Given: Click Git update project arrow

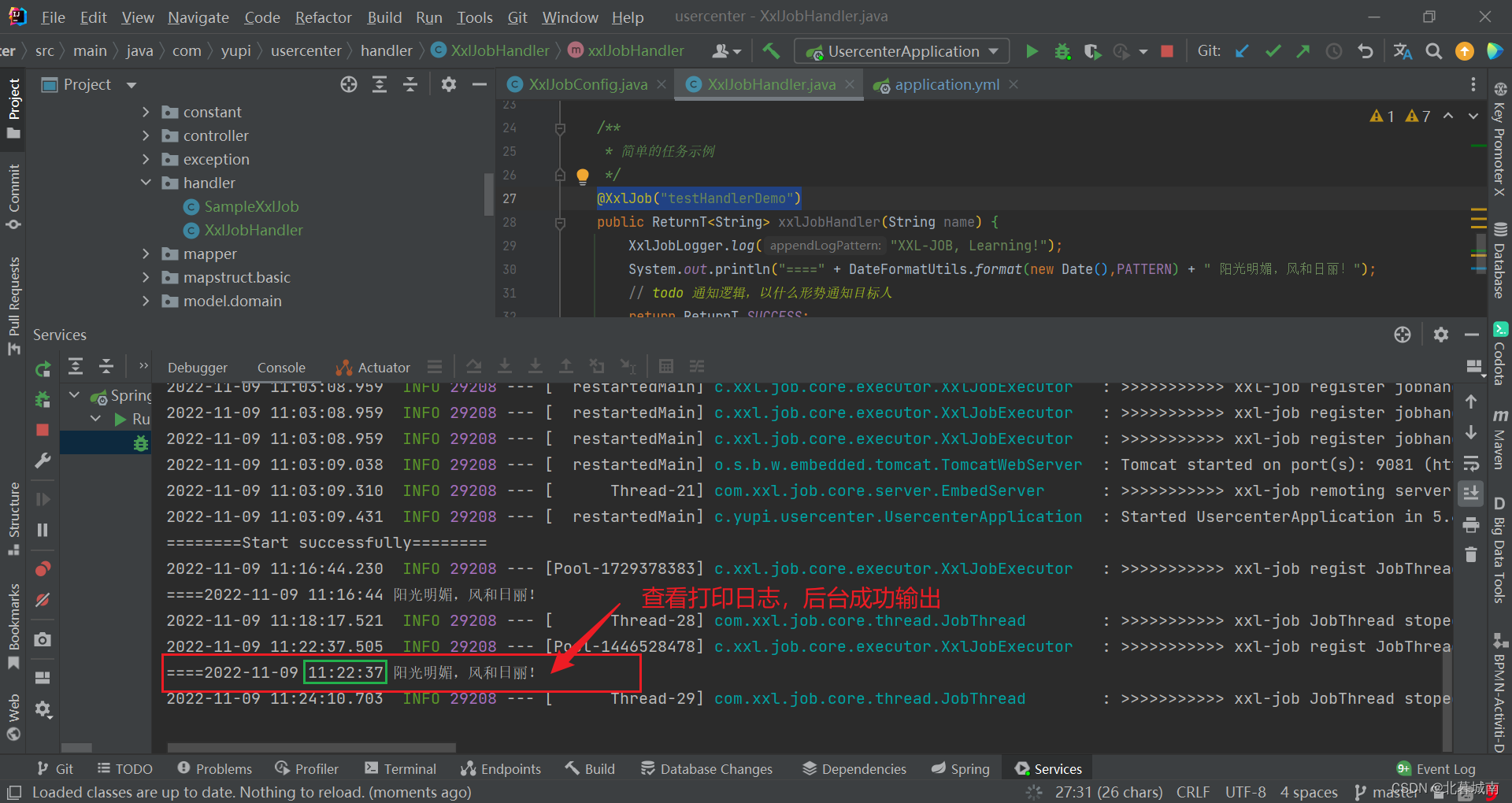Looking at the screenshot, I should tap(1242, 51).
